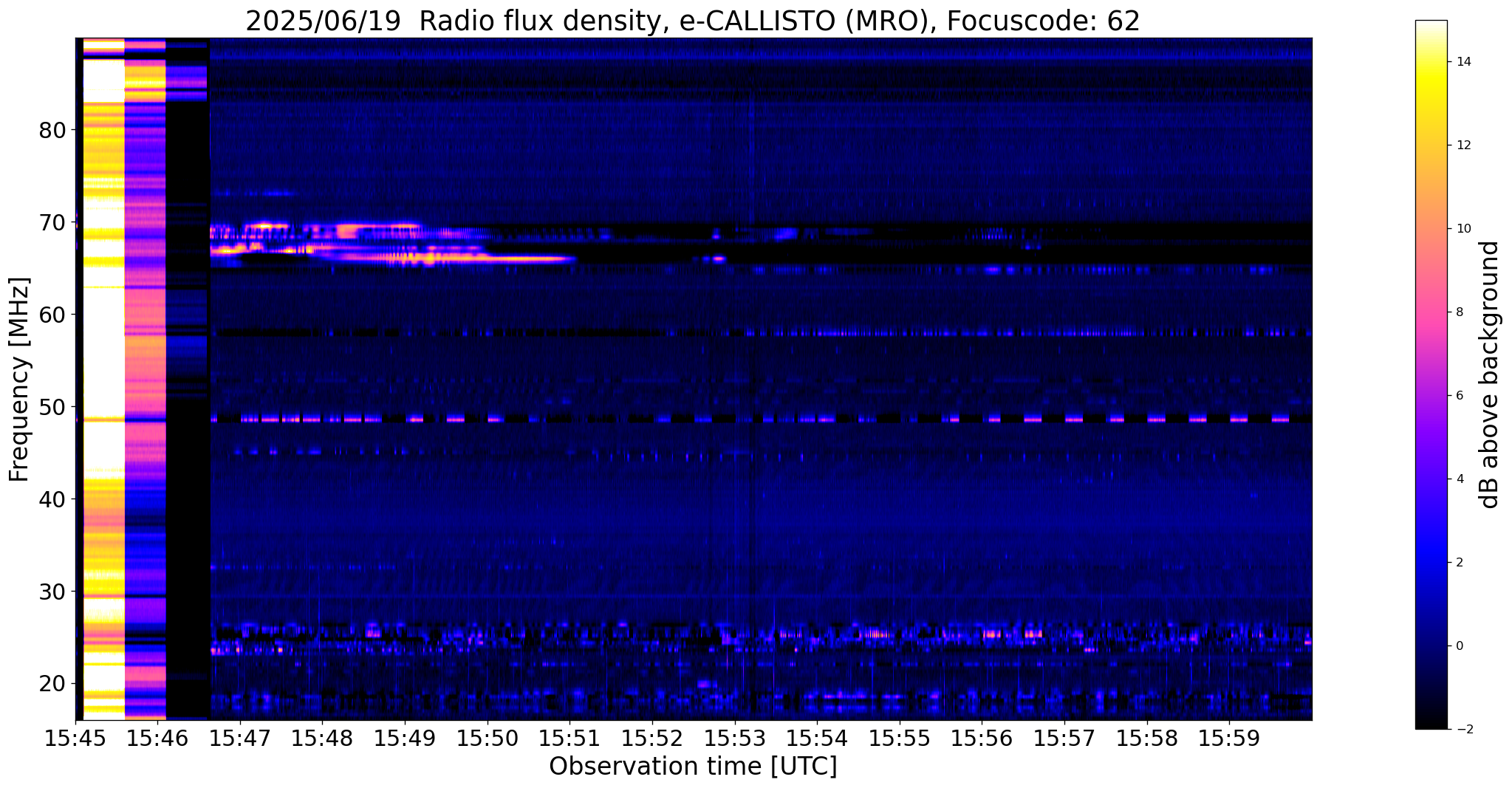Click the 30 MHz frequency tick label

click(52, 592)
